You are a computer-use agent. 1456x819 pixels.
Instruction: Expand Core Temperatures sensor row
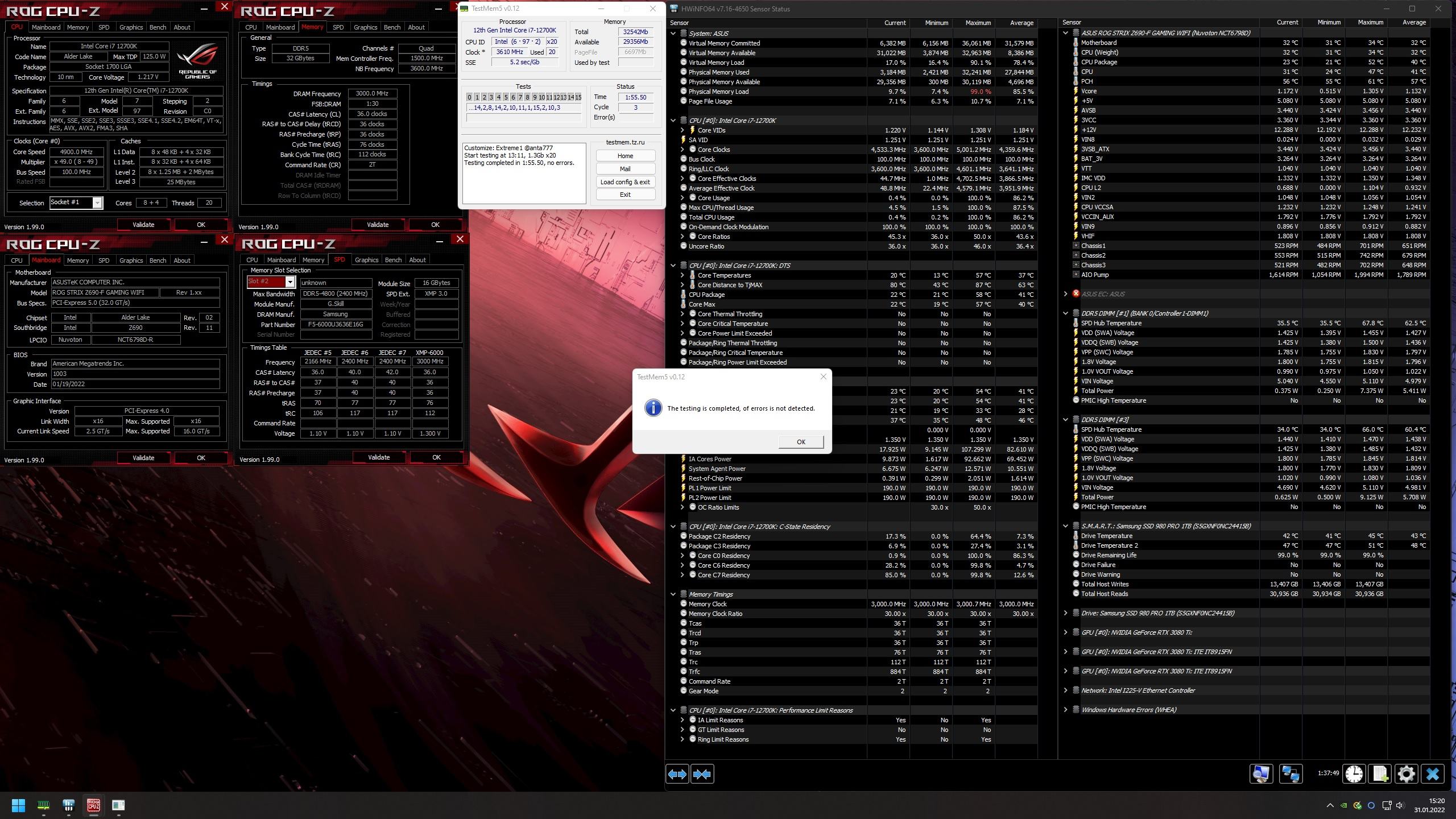pos(682,275)
